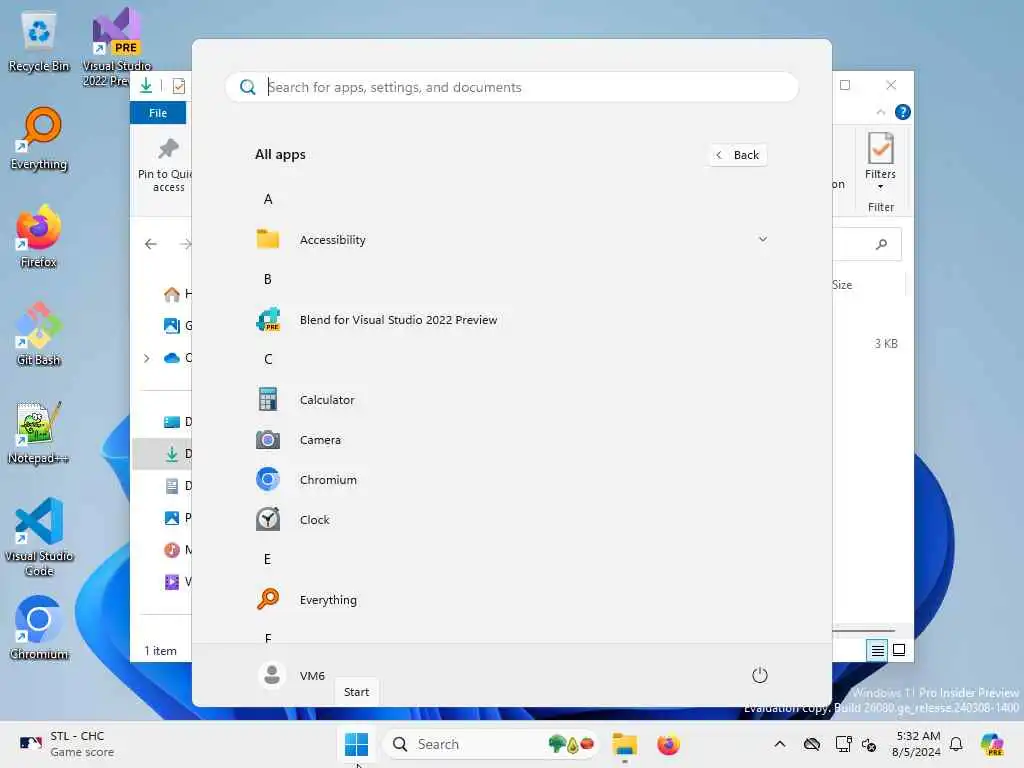The height and width of the screenshot is (768, 1024).
Task: Expand OneDrive node in Explorer navigation
Action: coord(146,358)
